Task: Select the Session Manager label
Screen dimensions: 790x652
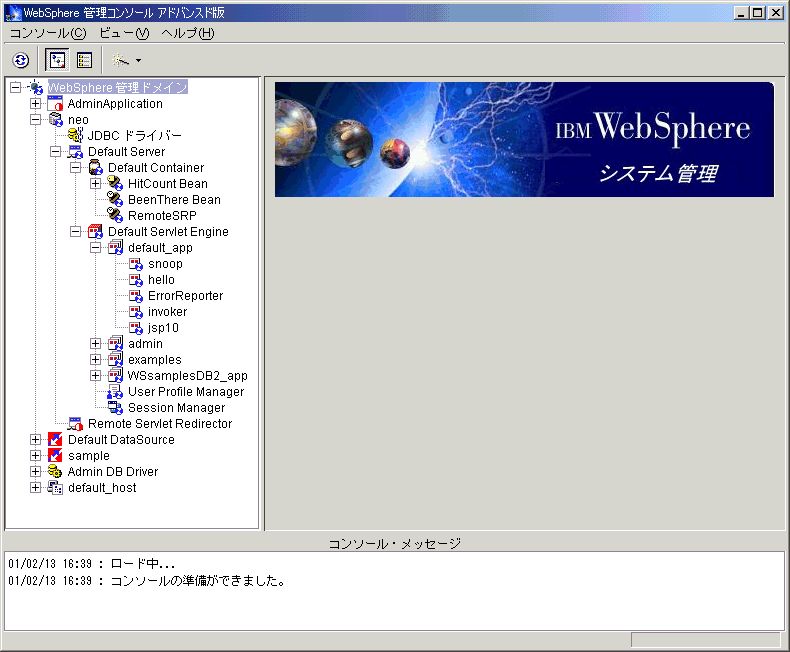Action: [x=176, y=408]
